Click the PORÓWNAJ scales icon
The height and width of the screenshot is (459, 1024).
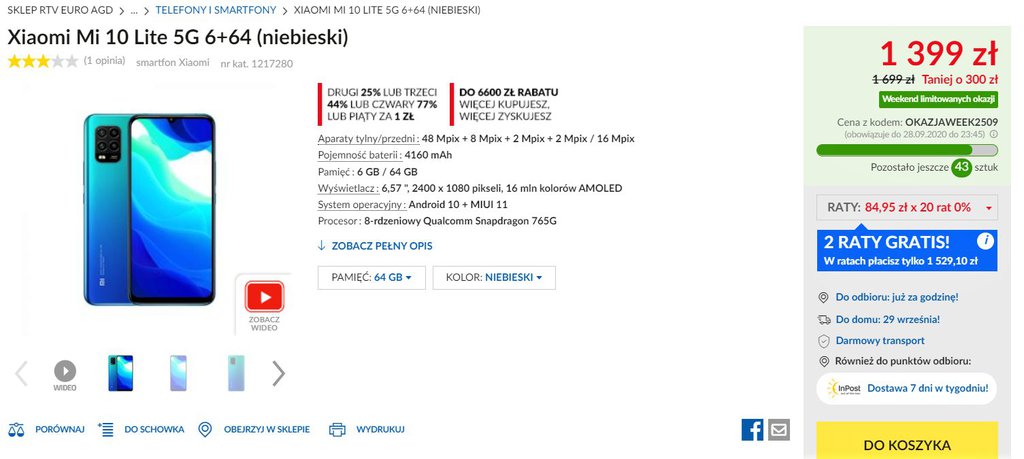pyautogui.click(x=17, y=429)
